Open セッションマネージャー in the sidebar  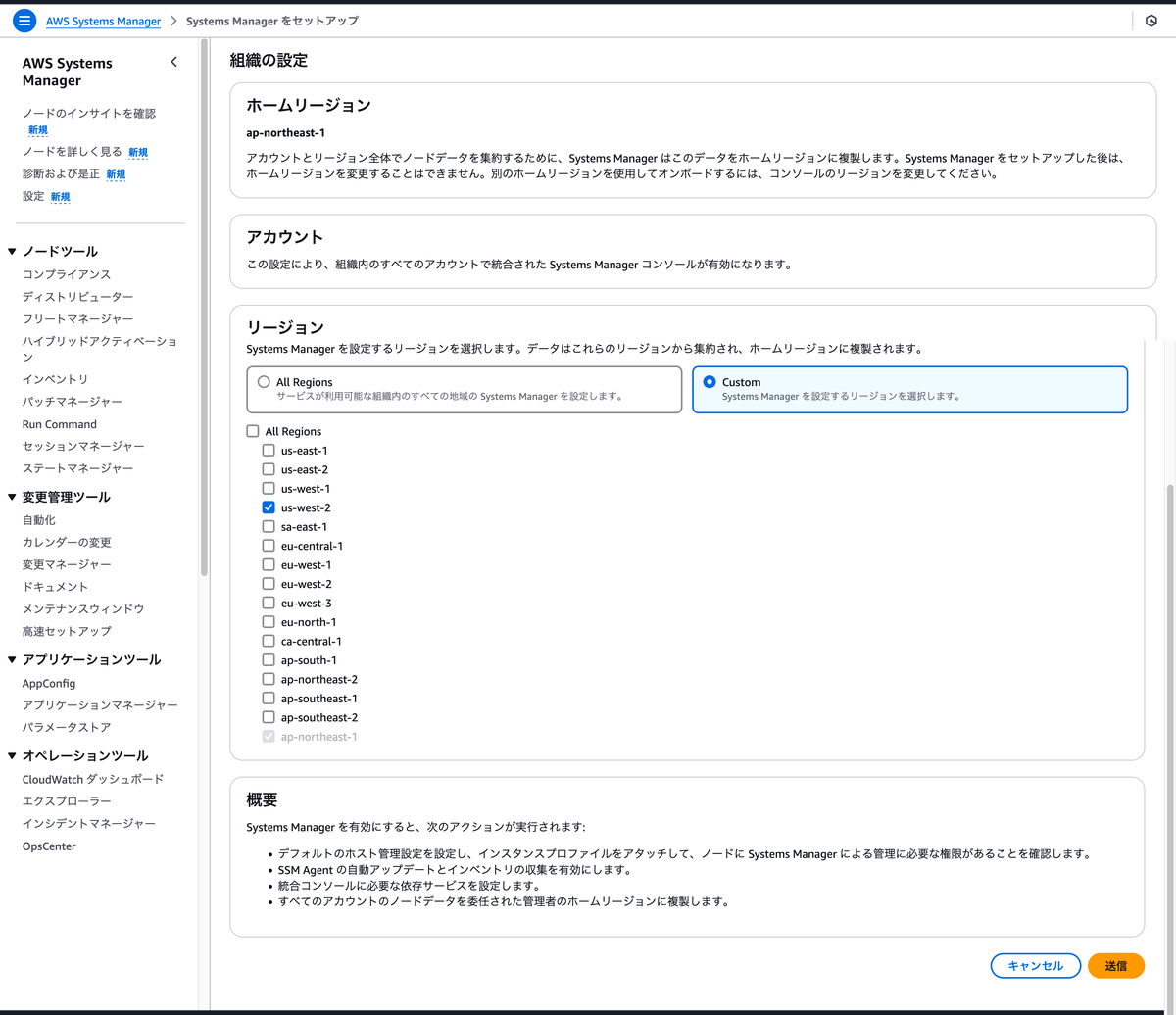83,446
